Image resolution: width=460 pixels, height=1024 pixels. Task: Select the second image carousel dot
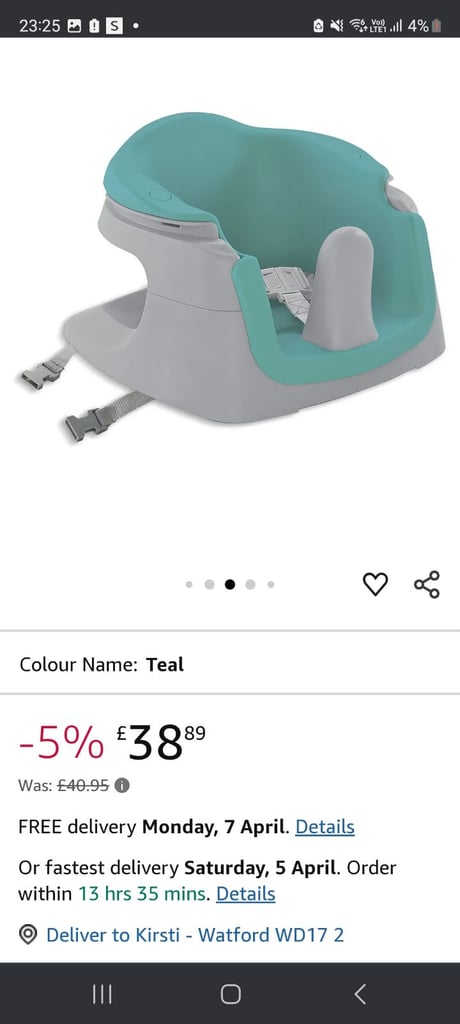pyautogui.click(x=209, y=584)
